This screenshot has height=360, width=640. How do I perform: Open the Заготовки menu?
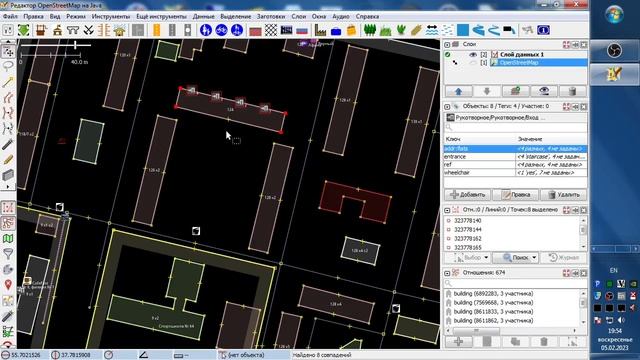271,16
